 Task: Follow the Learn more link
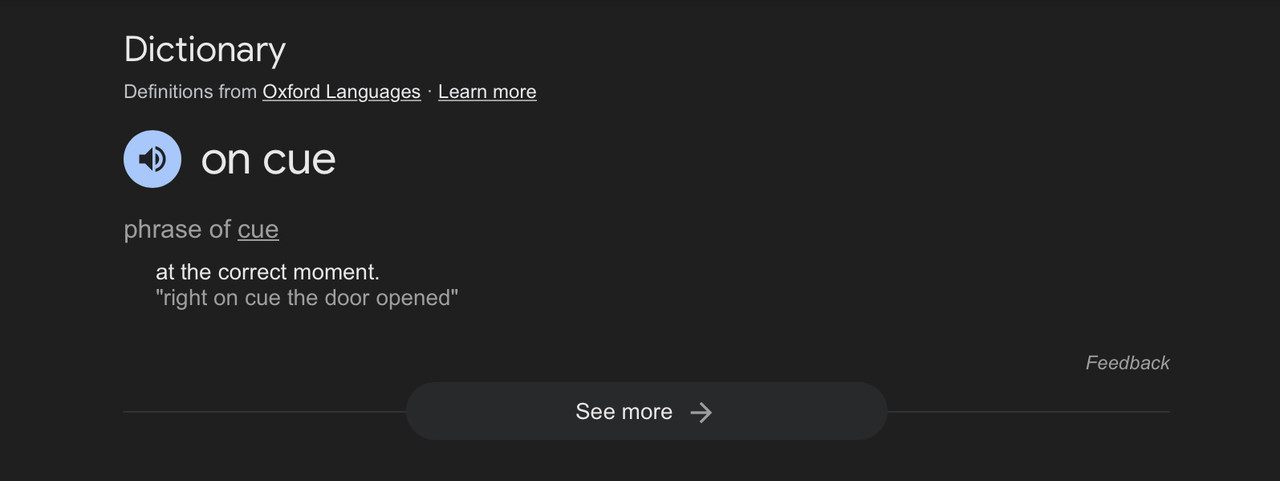pyautogui.click(x=487, y=92)
